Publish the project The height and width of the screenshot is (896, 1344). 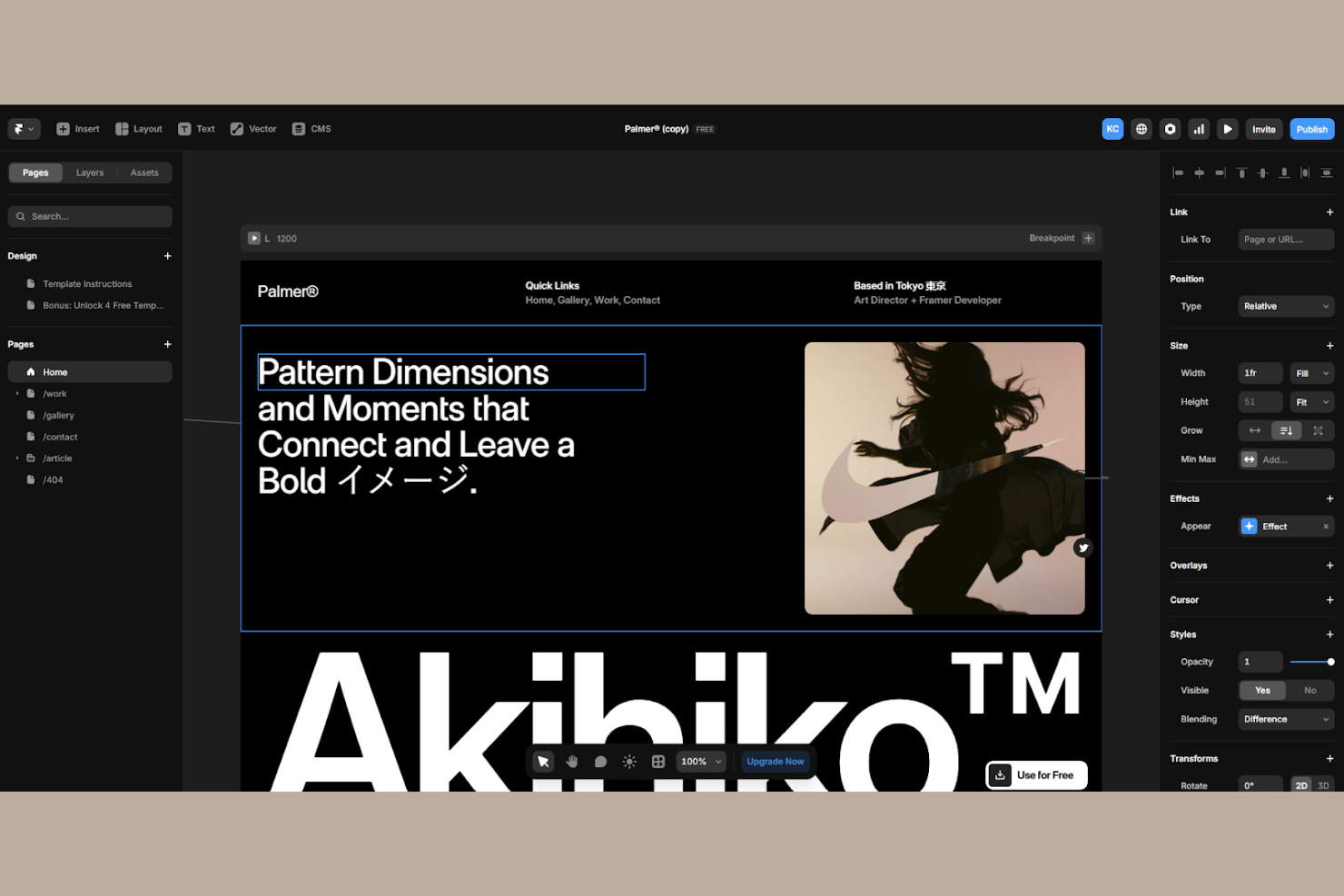(x=1311, y=128)
